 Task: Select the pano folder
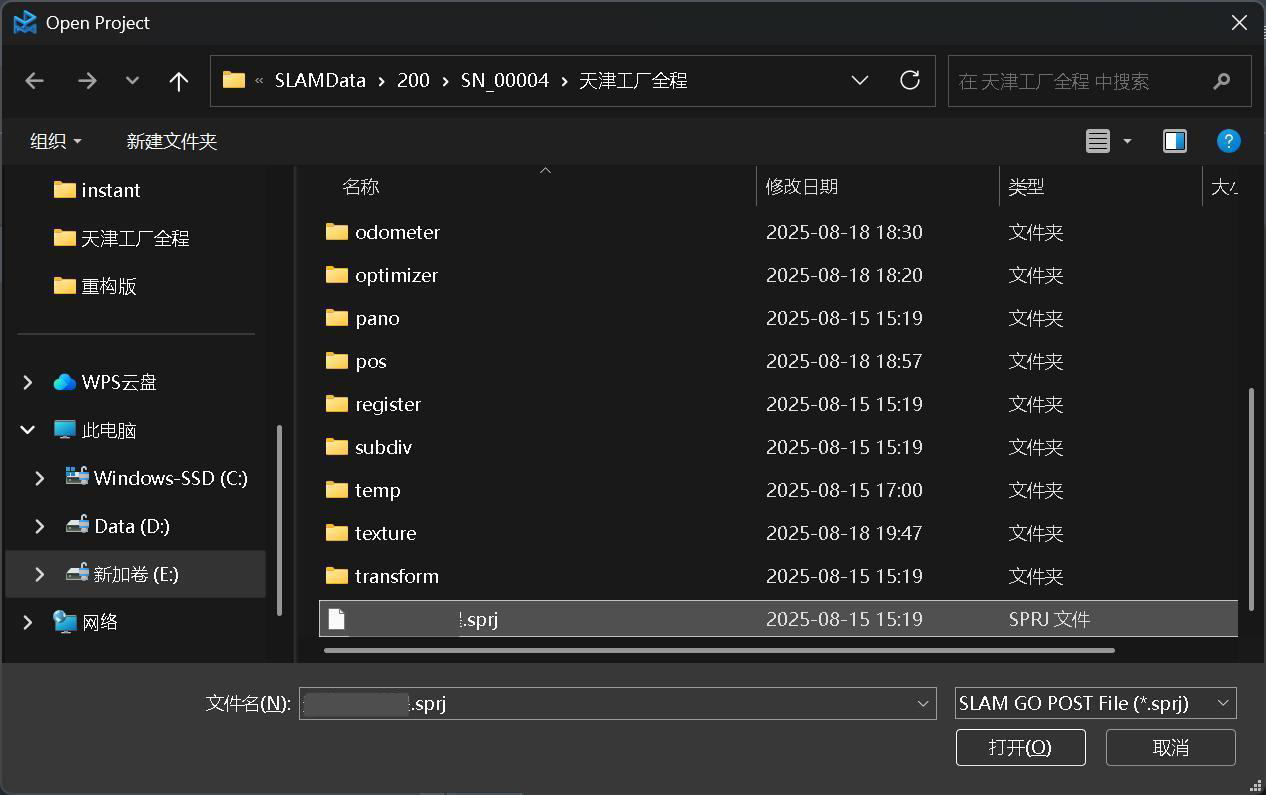[x=362, y=318]
